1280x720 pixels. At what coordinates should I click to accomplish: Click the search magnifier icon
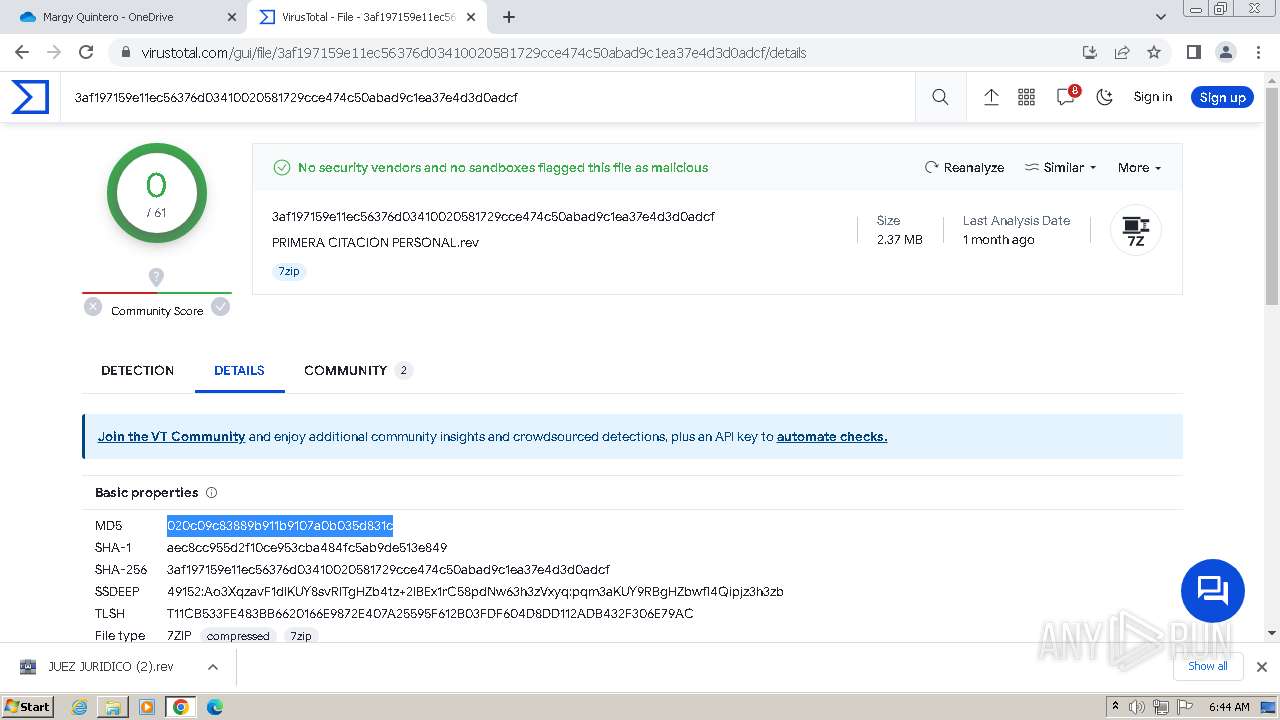(940, 97)
